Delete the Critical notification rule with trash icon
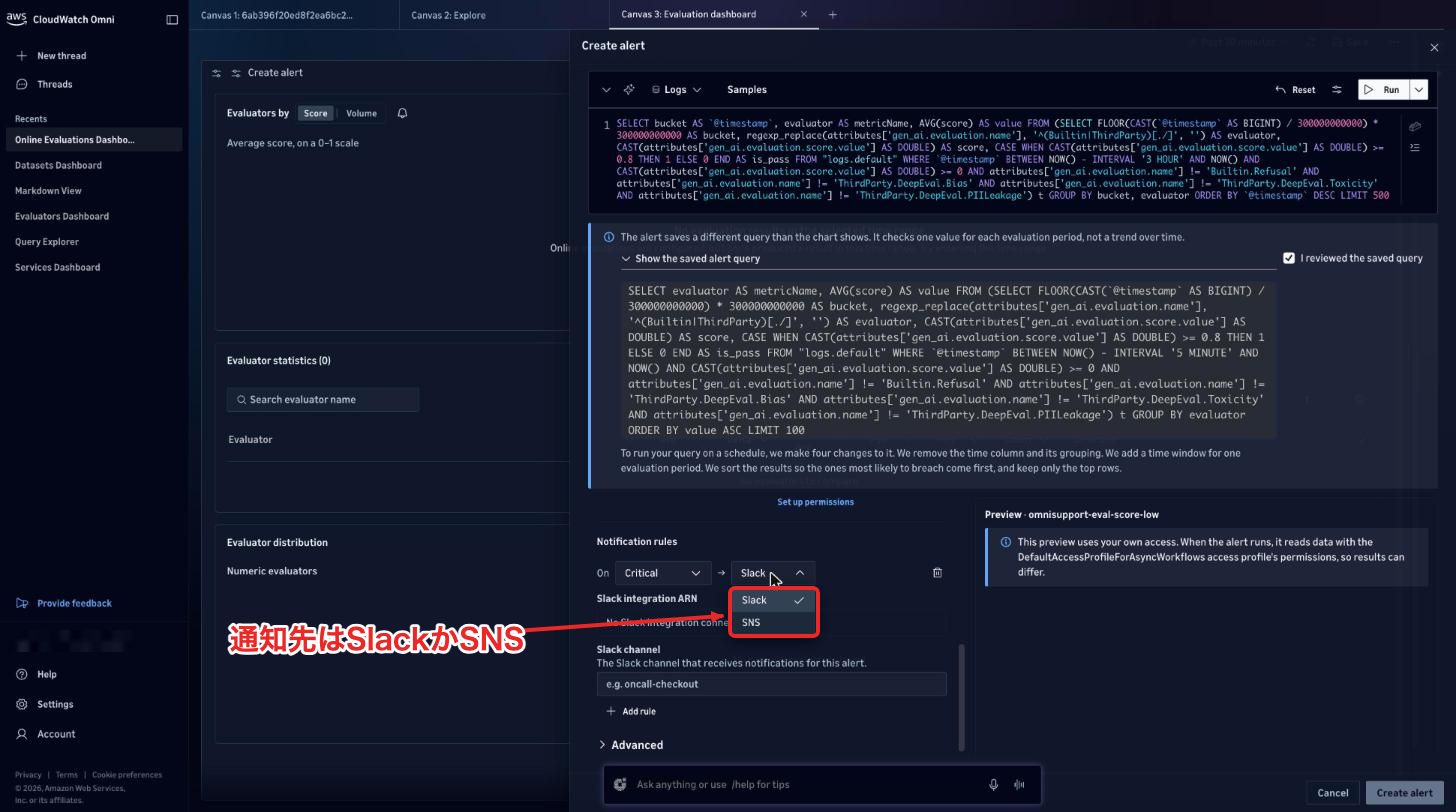This screenshot has height=812, width=1456. [x=937, y=573]
